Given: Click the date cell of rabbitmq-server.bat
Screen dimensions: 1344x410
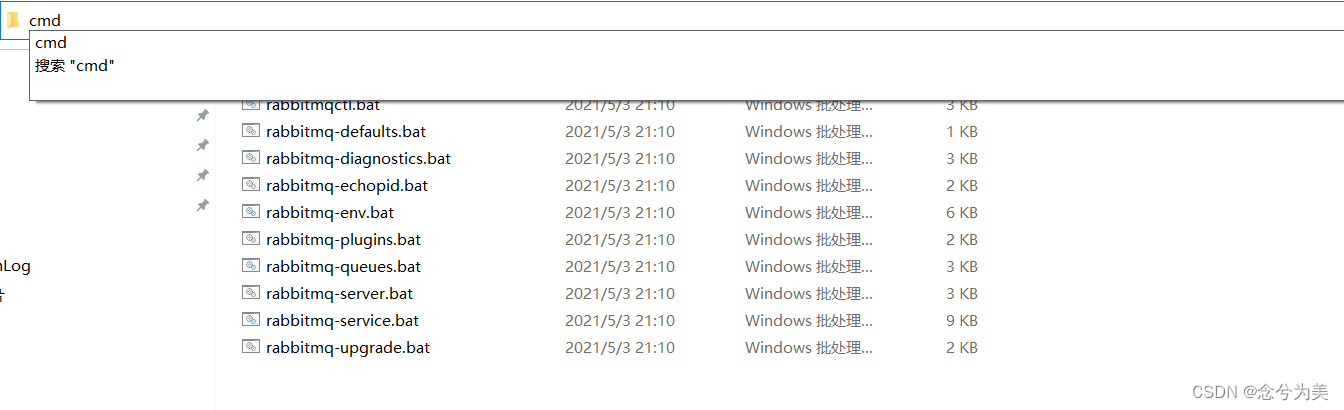Looking at the screenshot, I should (620, 293).
